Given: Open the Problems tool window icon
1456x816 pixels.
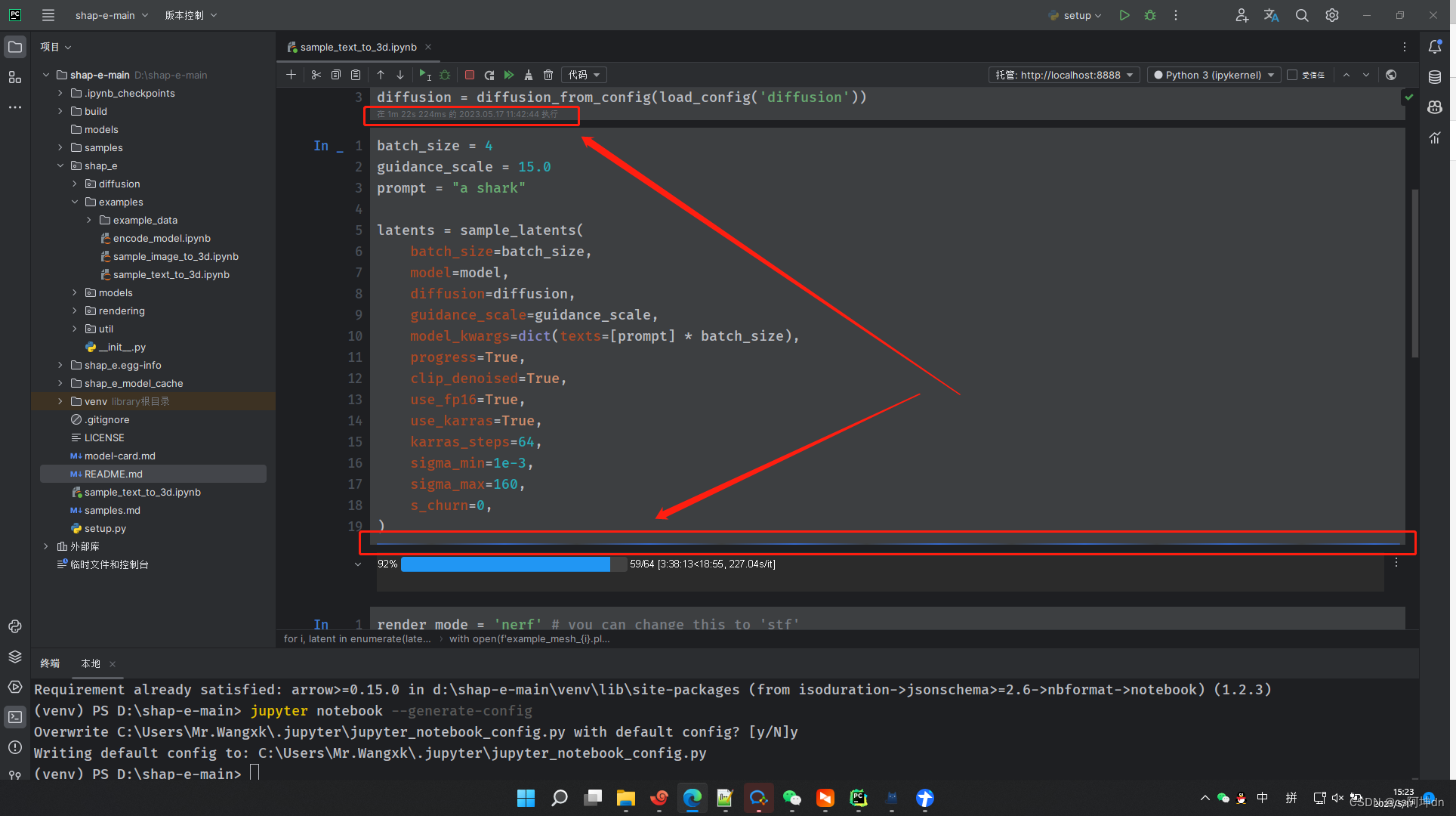Looking at the screenshot, I should (14, 747).
